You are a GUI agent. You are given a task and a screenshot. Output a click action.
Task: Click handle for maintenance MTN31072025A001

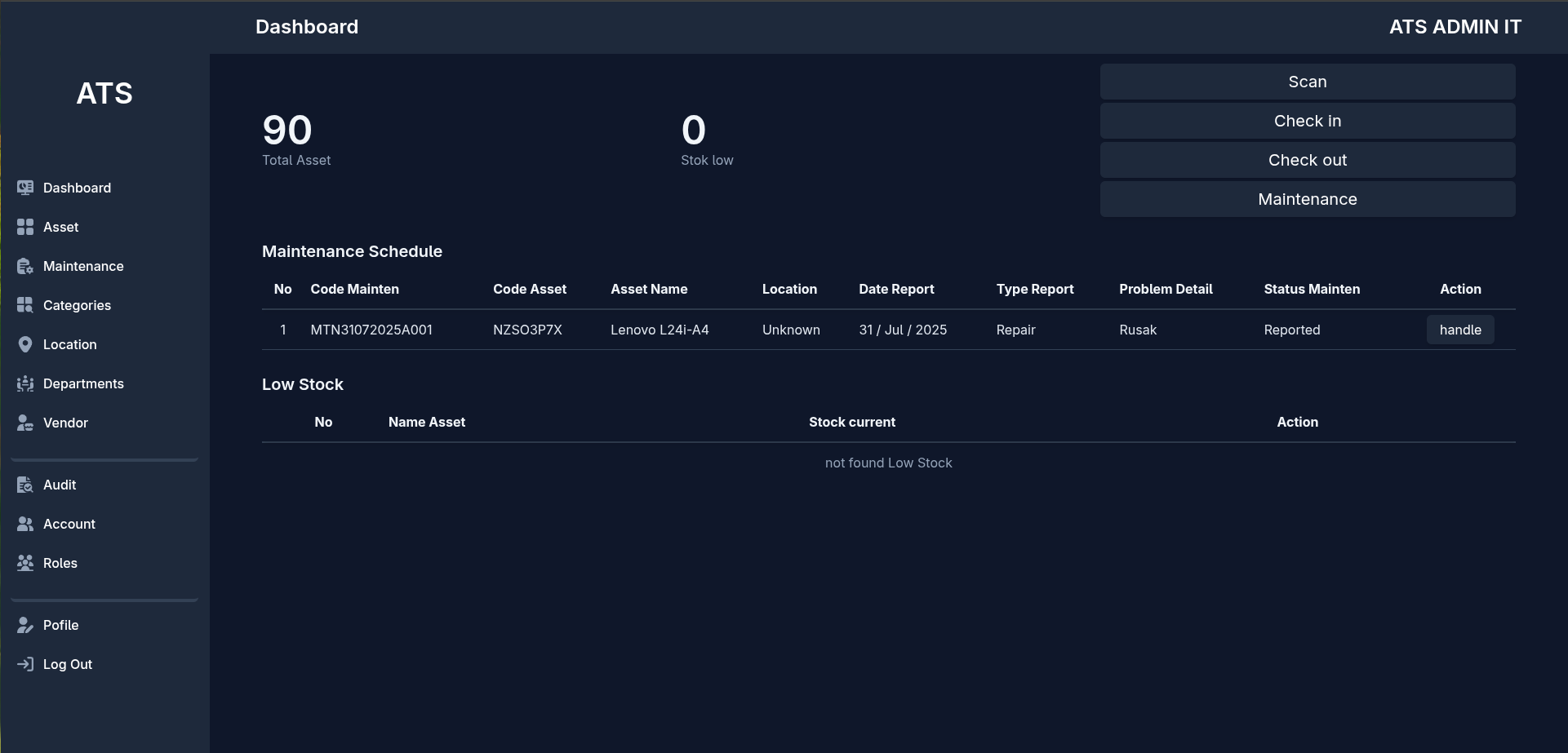coord(1460,330)
